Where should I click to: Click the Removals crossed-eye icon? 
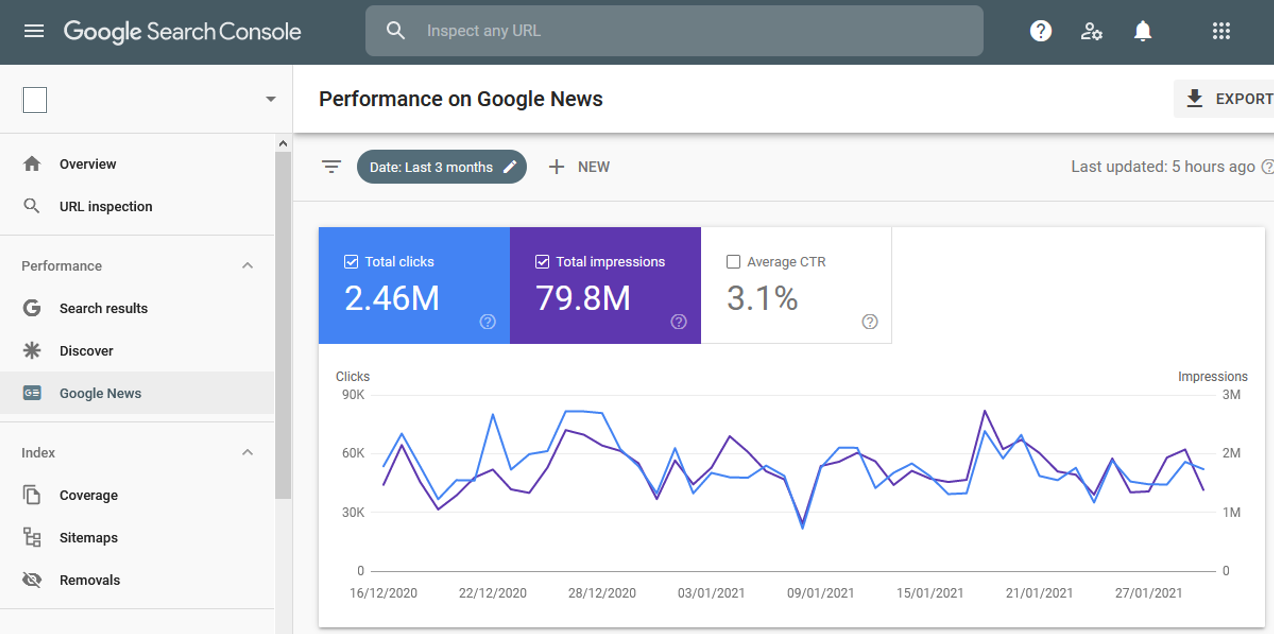[32, 580]
